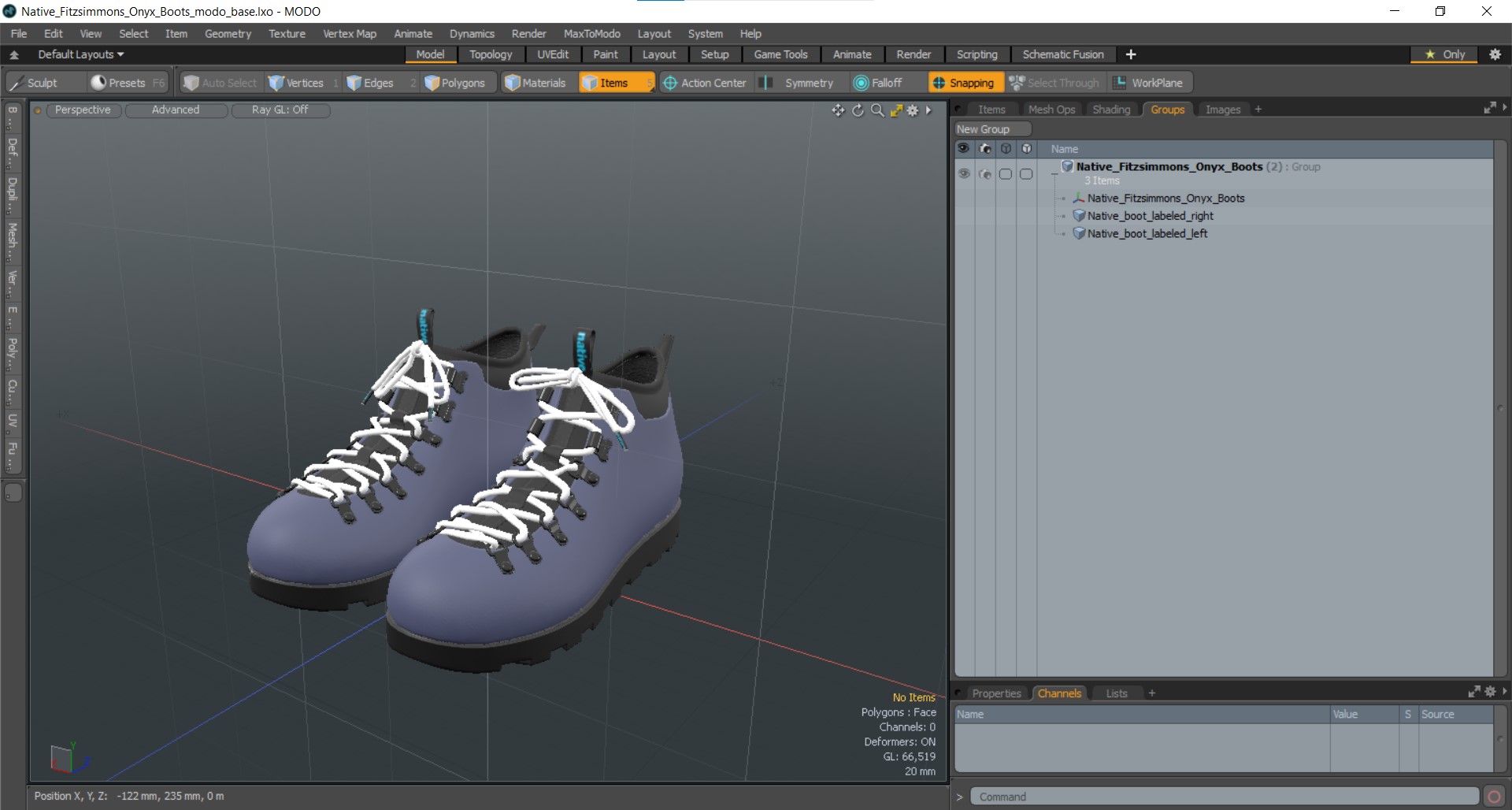Toggle render camera for the boots group

(x=984, y=173)
